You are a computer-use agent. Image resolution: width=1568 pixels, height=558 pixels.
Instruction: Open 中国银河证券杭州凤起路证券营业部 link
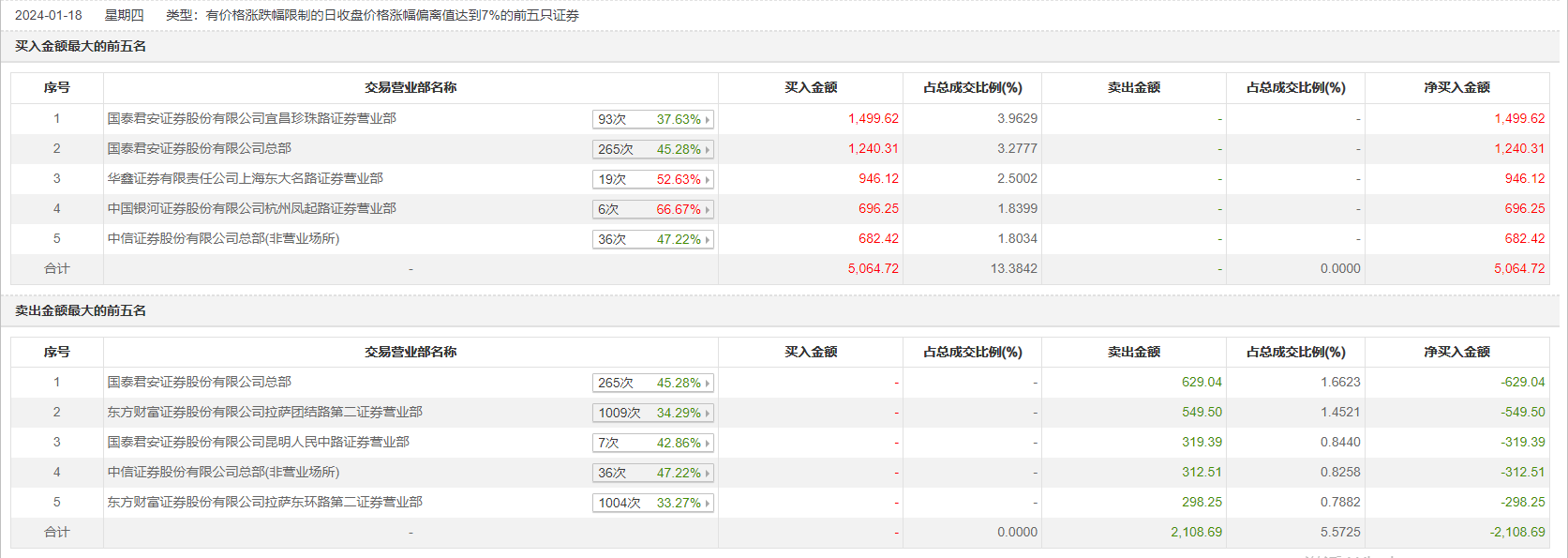click(x=251, y=209)
